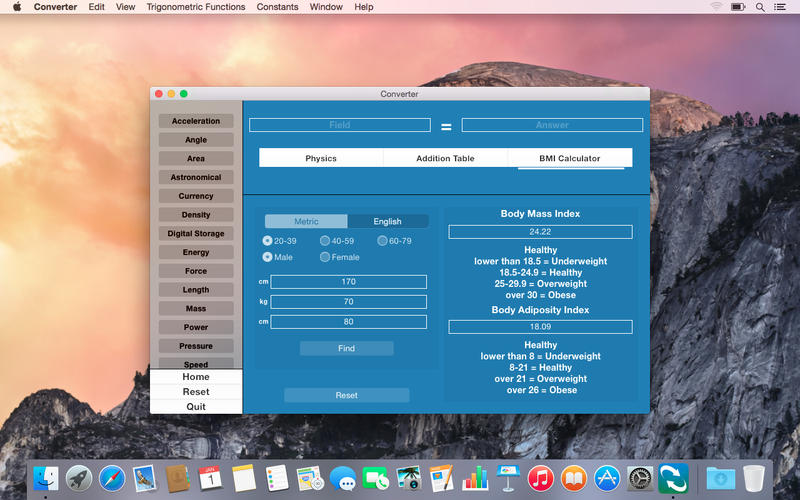
Task: Select the 40-59 age radio button
Action: pyautogui.click(x=324, y=240)
